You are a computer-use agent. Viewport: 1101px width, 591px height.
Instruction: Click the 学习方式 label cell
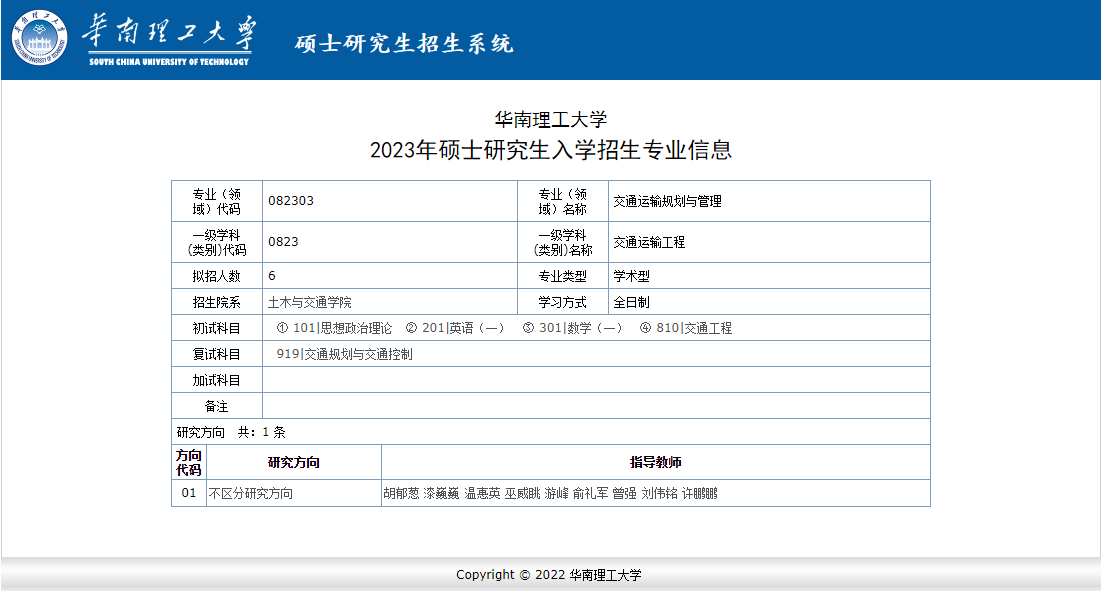562,302
